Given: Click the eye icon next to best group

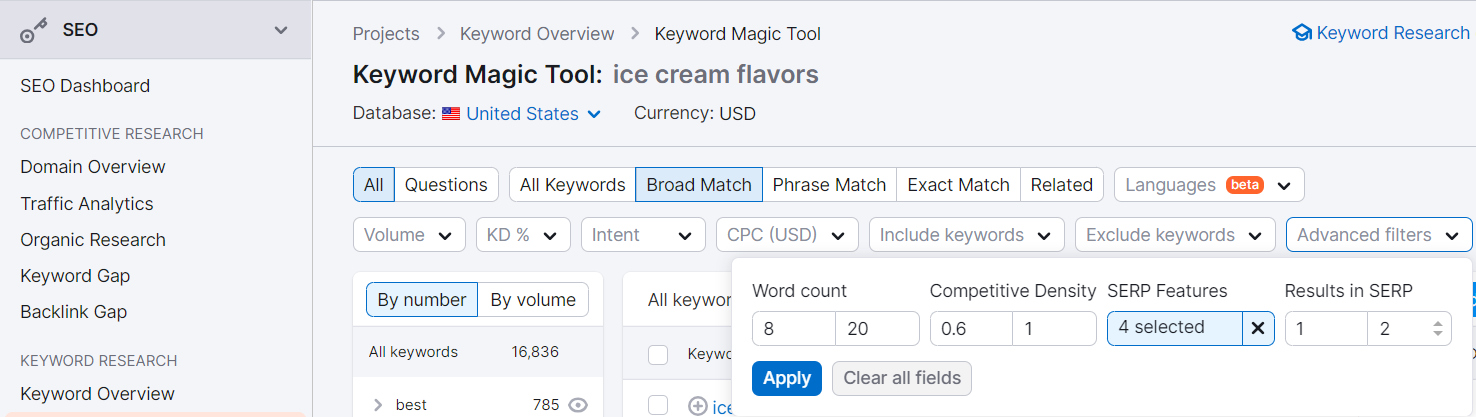Looking at the screenshot, I should [577, 405].
